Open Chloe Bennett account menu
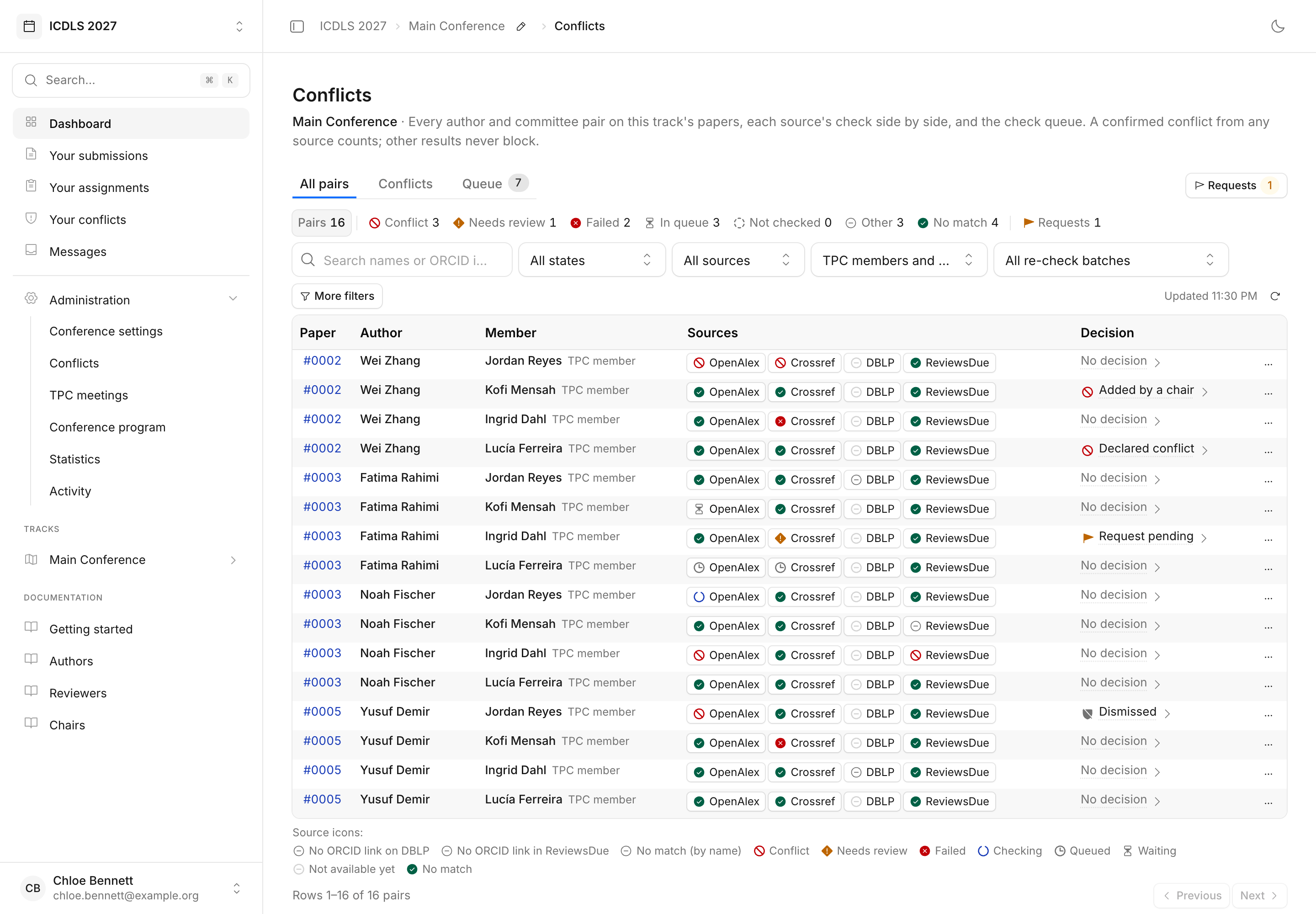Viewport: 1316px width, 914px height. 131,888
